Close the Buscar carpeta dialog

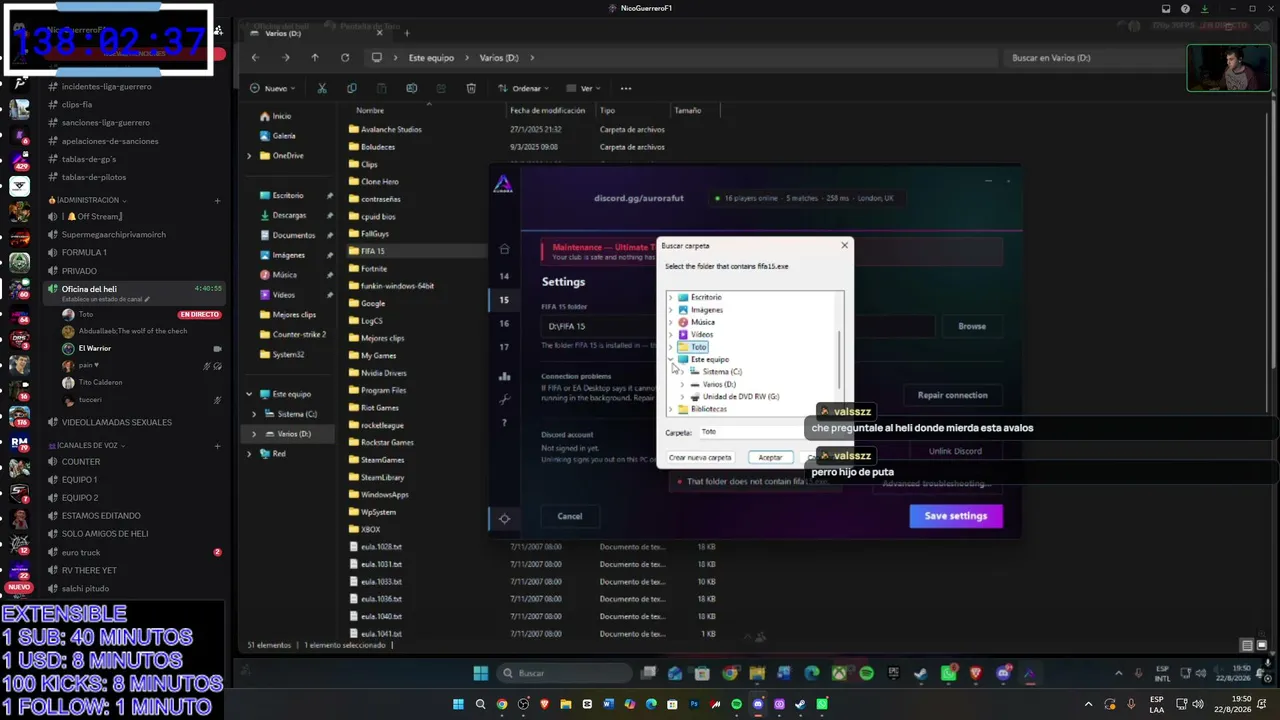coord(844,245)
